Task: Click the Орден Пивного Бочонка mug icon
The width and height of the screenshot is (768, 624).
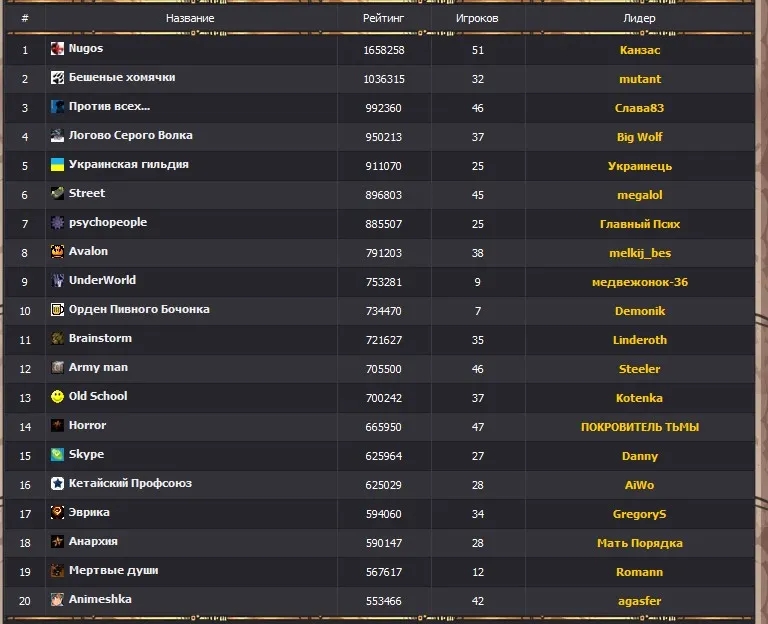Action: click(x=57, y=309)
